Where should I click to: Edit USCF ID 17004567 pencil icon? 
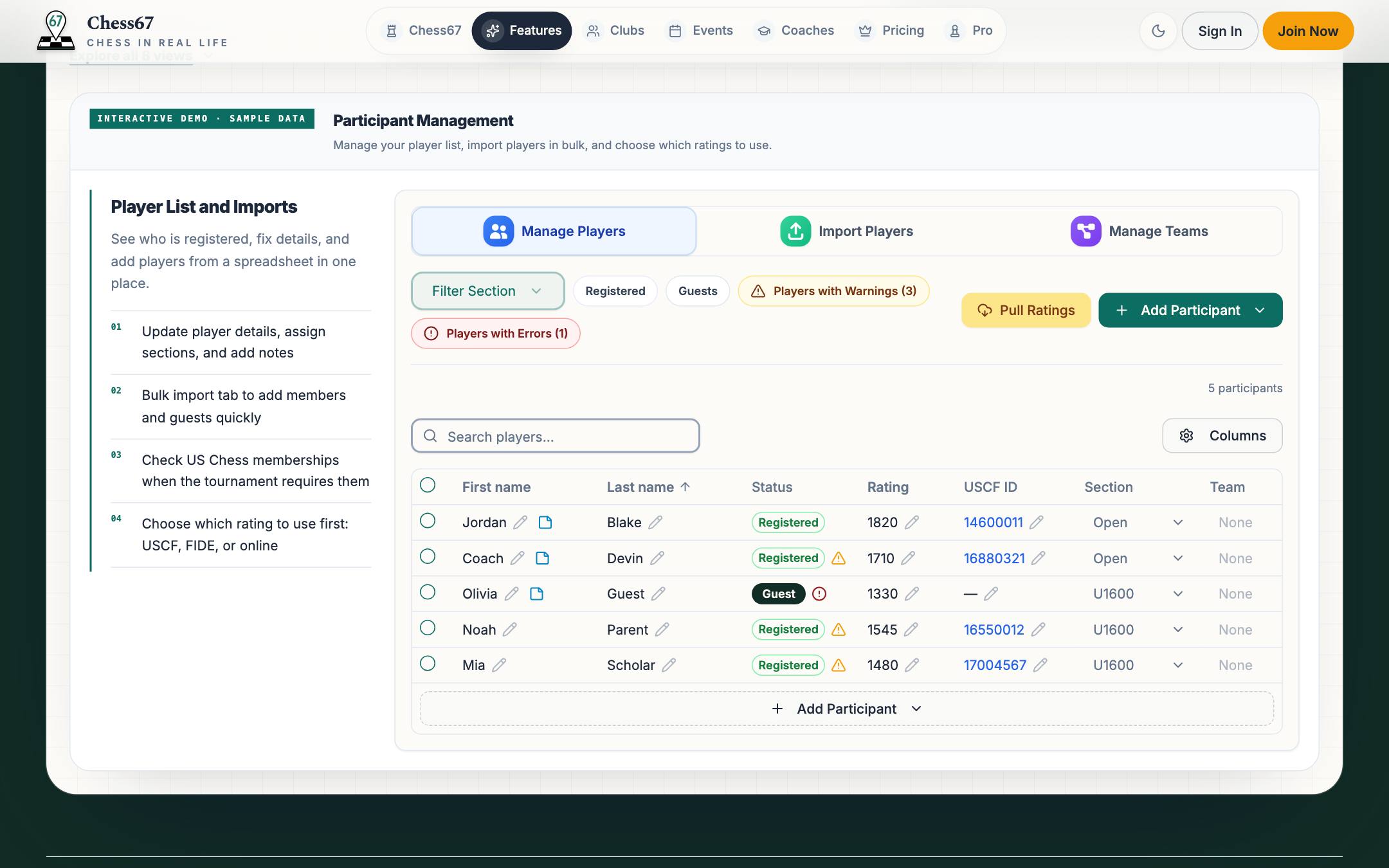pos(1040,665)
